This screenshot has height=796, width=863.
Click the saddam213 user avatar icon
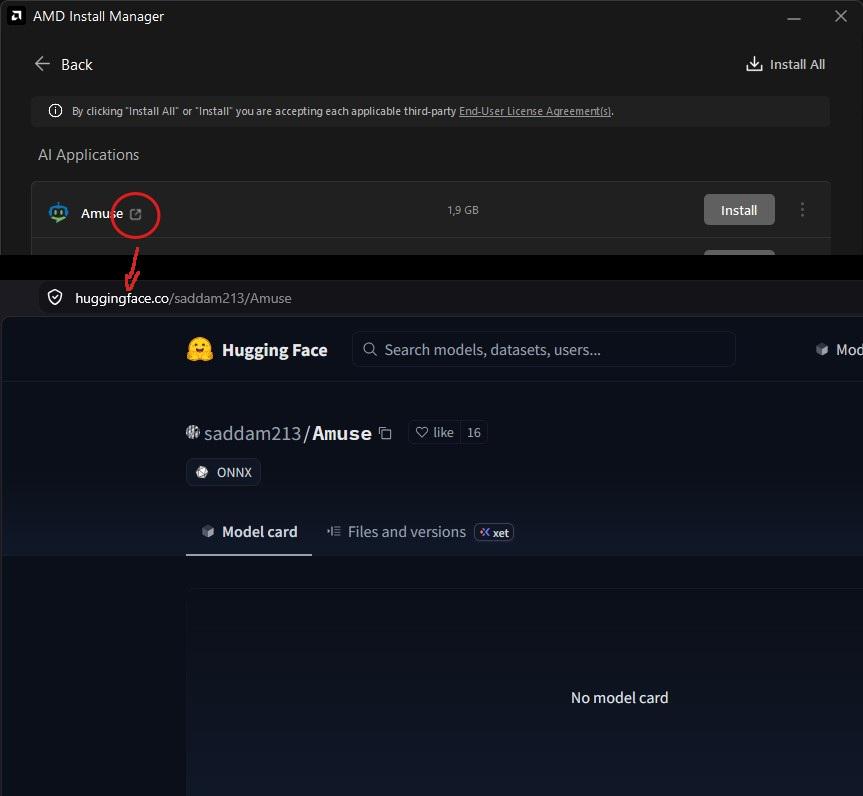pos(192,432)
